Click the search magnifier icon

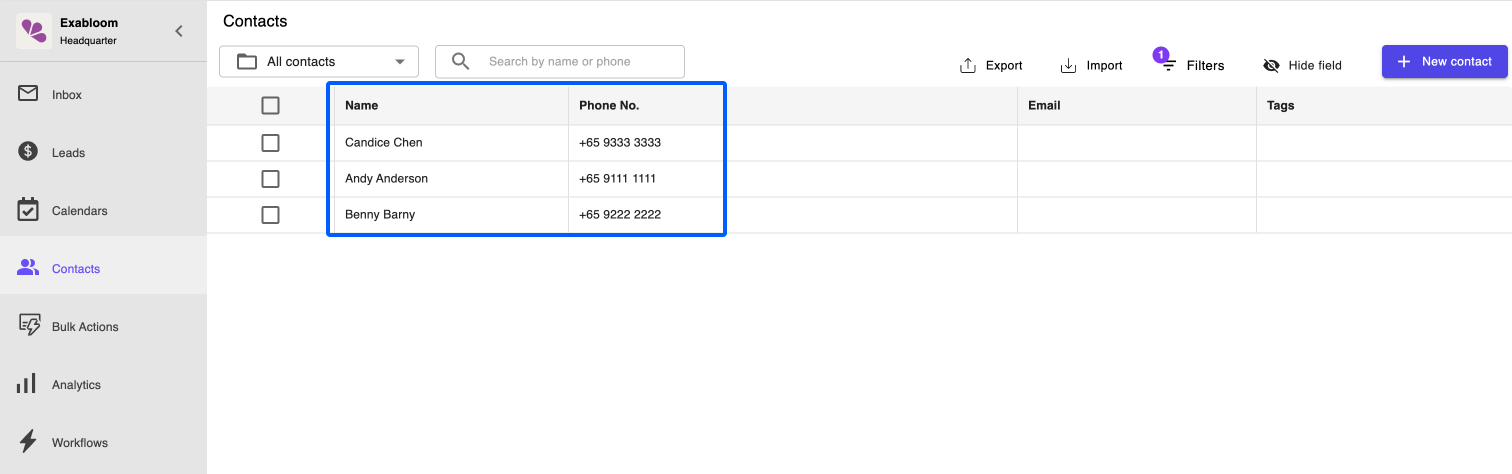[x=461, y=61]
